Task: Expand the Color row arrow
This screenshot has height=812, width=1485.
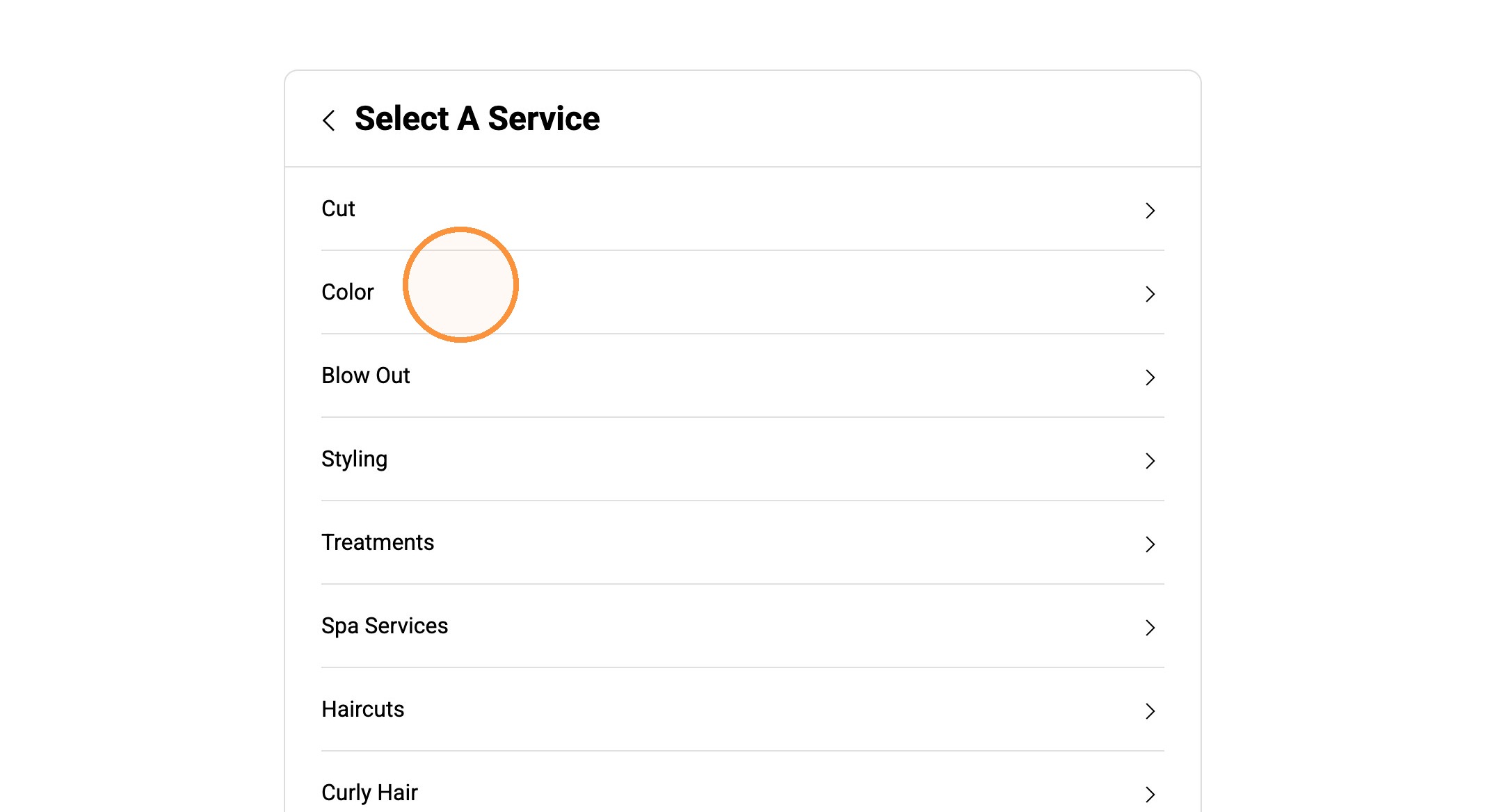Action: 1150,294
